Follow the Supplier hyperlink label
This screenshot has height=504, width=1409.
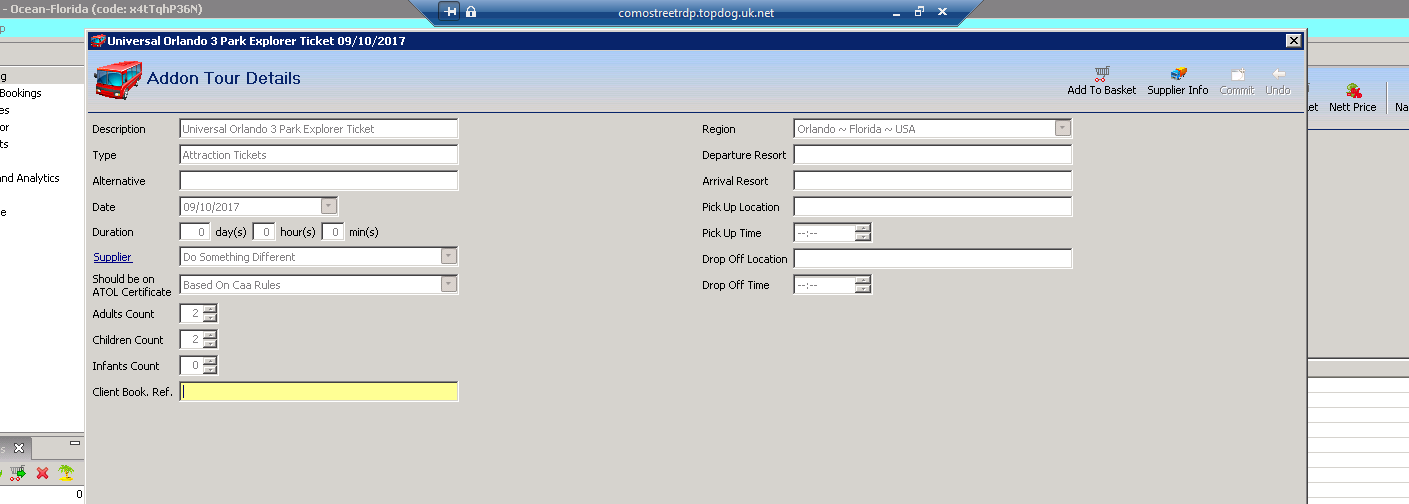112,257
